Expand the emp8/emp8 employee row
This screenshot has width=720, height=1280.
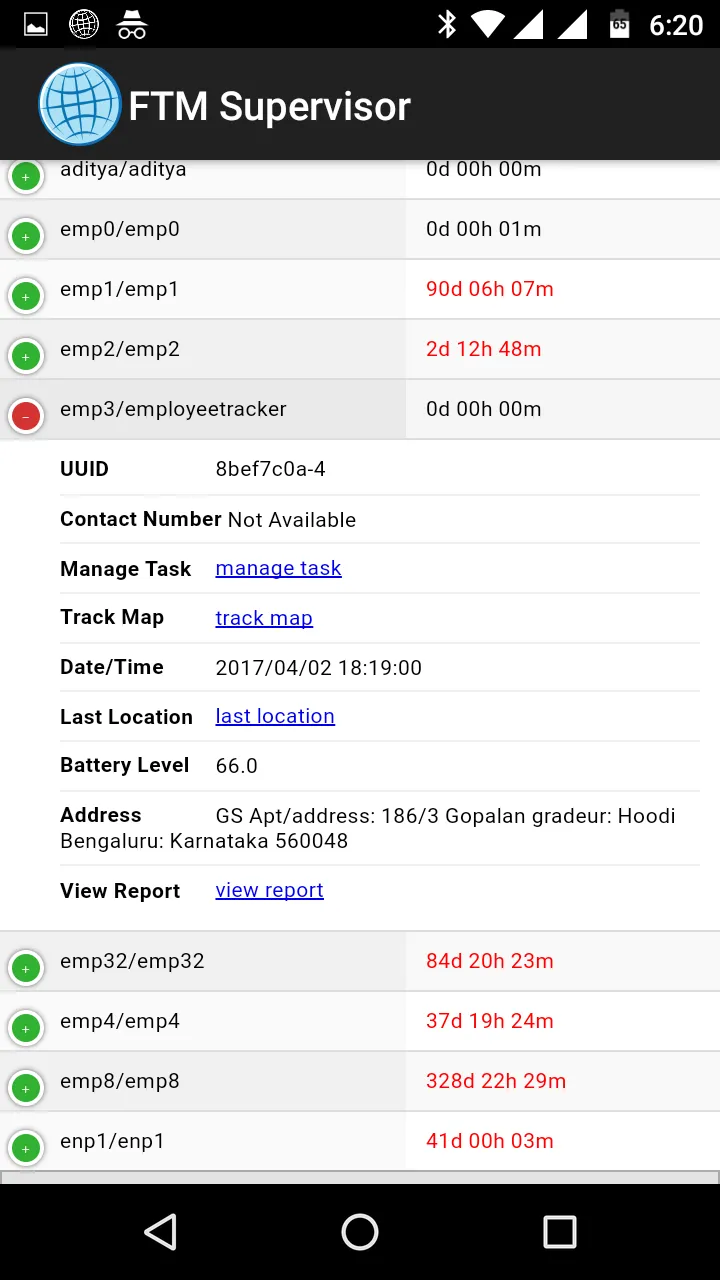26,1088
